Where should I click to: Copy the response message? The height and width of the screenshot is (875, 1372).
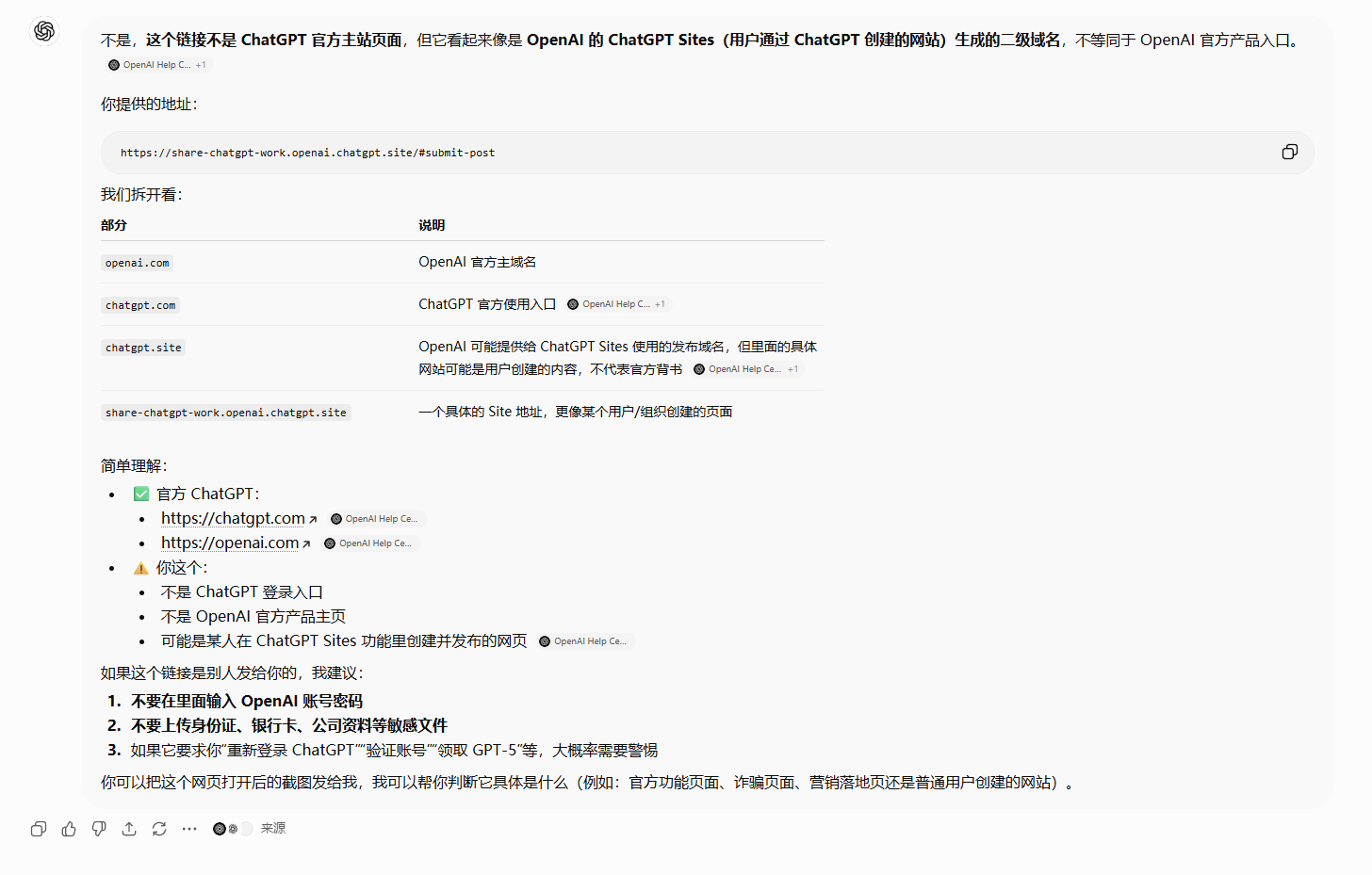tap(39, 829)
